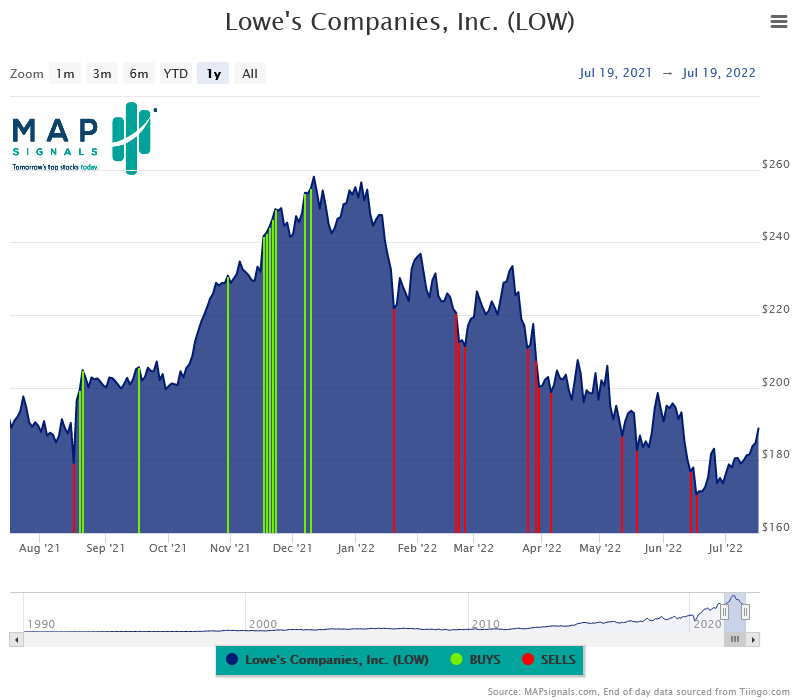Click the Feb '22 x-axis label
Screen dimensions: 800x700
[x=417, y=548]
